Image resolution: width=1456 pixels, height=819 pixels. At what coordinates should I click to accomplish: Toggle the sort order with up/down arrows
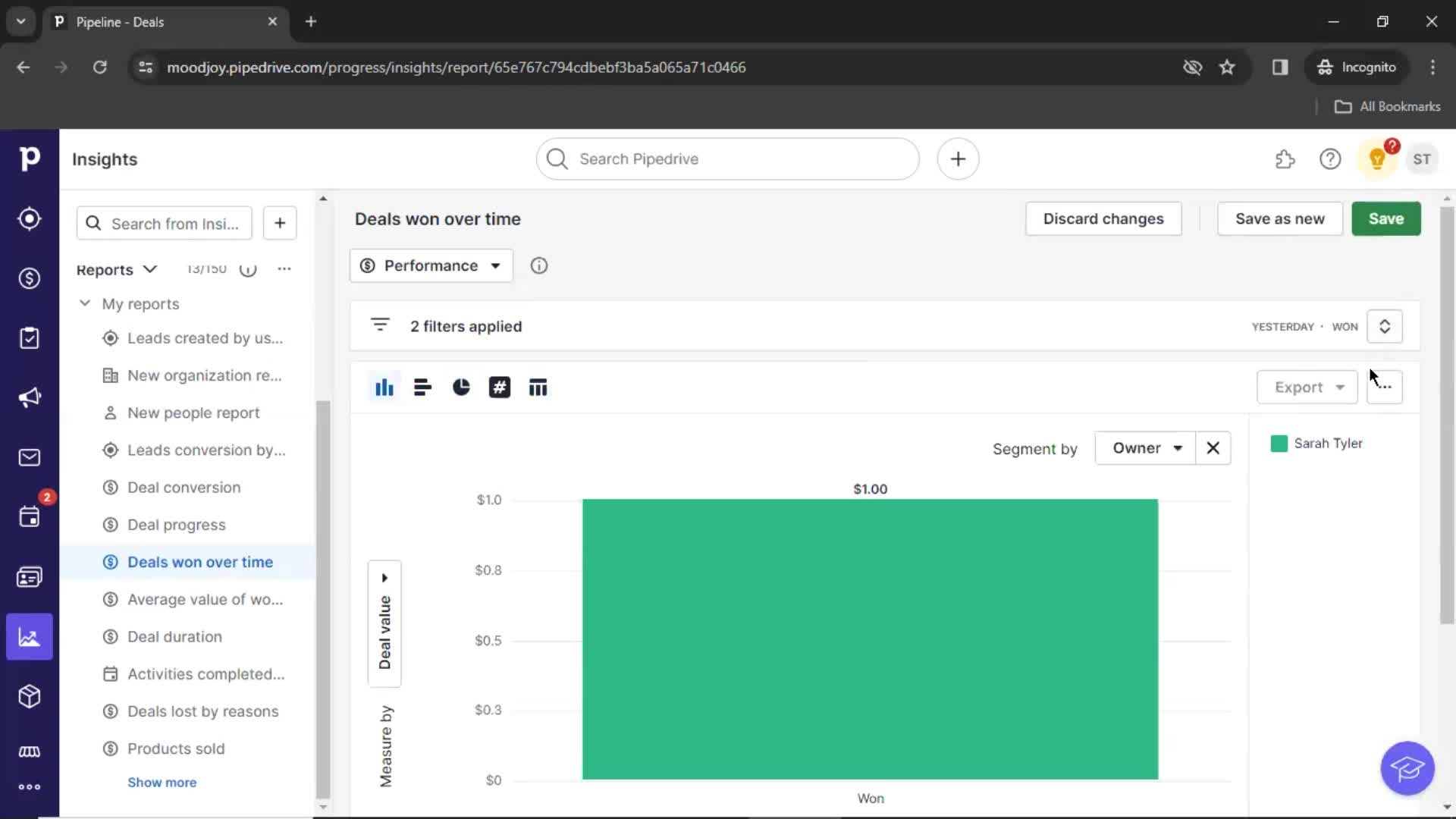tap(1385, 326)
